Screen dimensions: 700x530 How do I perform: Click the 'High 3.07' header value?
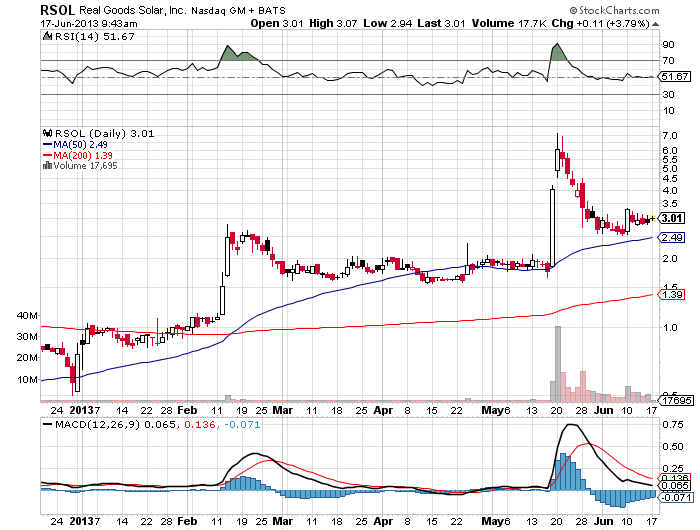[333, 24]
